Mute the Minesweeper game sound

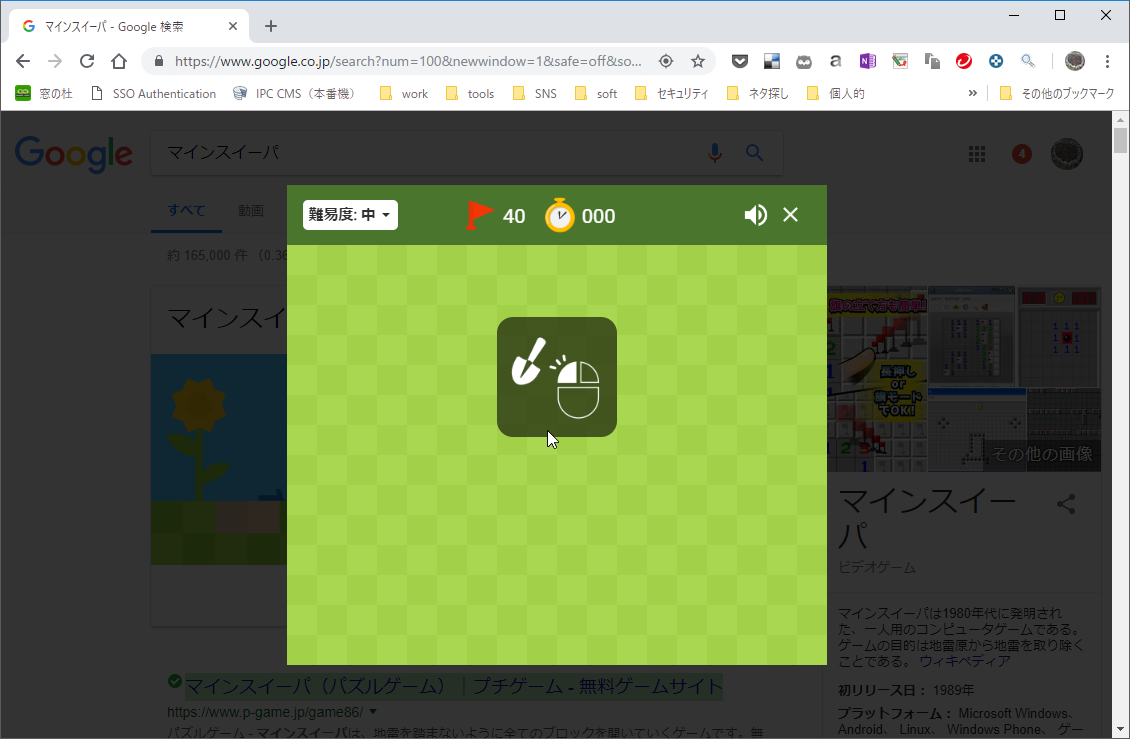(x=755, y=214)
